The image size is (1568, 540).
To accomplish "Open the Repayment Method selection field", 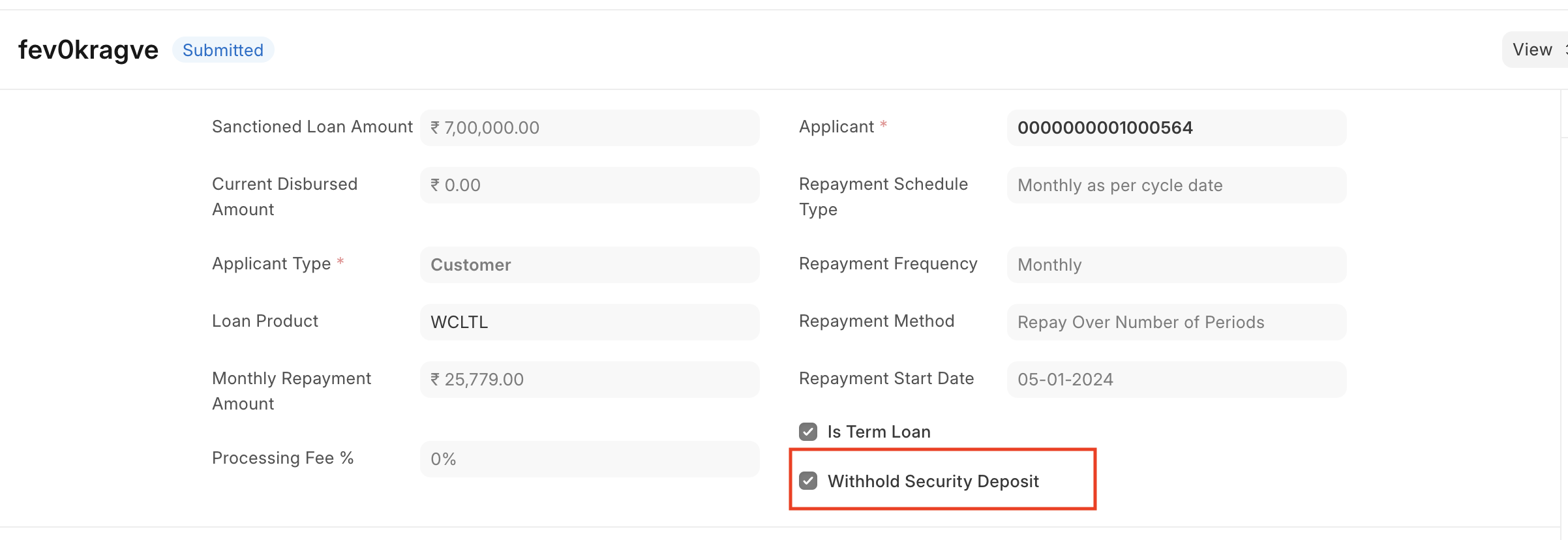I will tap(1175, 322).
